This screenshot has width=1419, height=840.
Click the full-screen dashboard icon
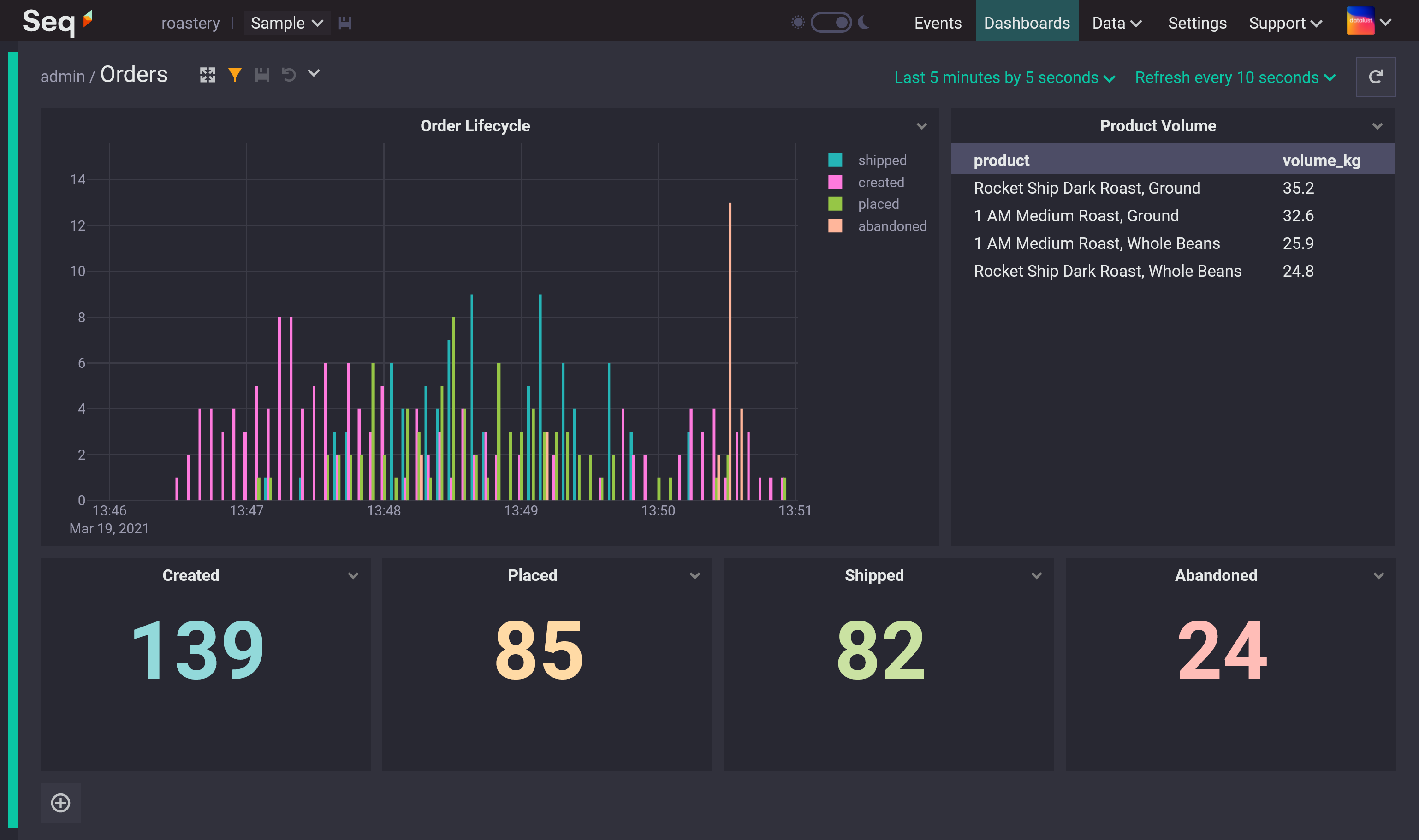(207, 75)
